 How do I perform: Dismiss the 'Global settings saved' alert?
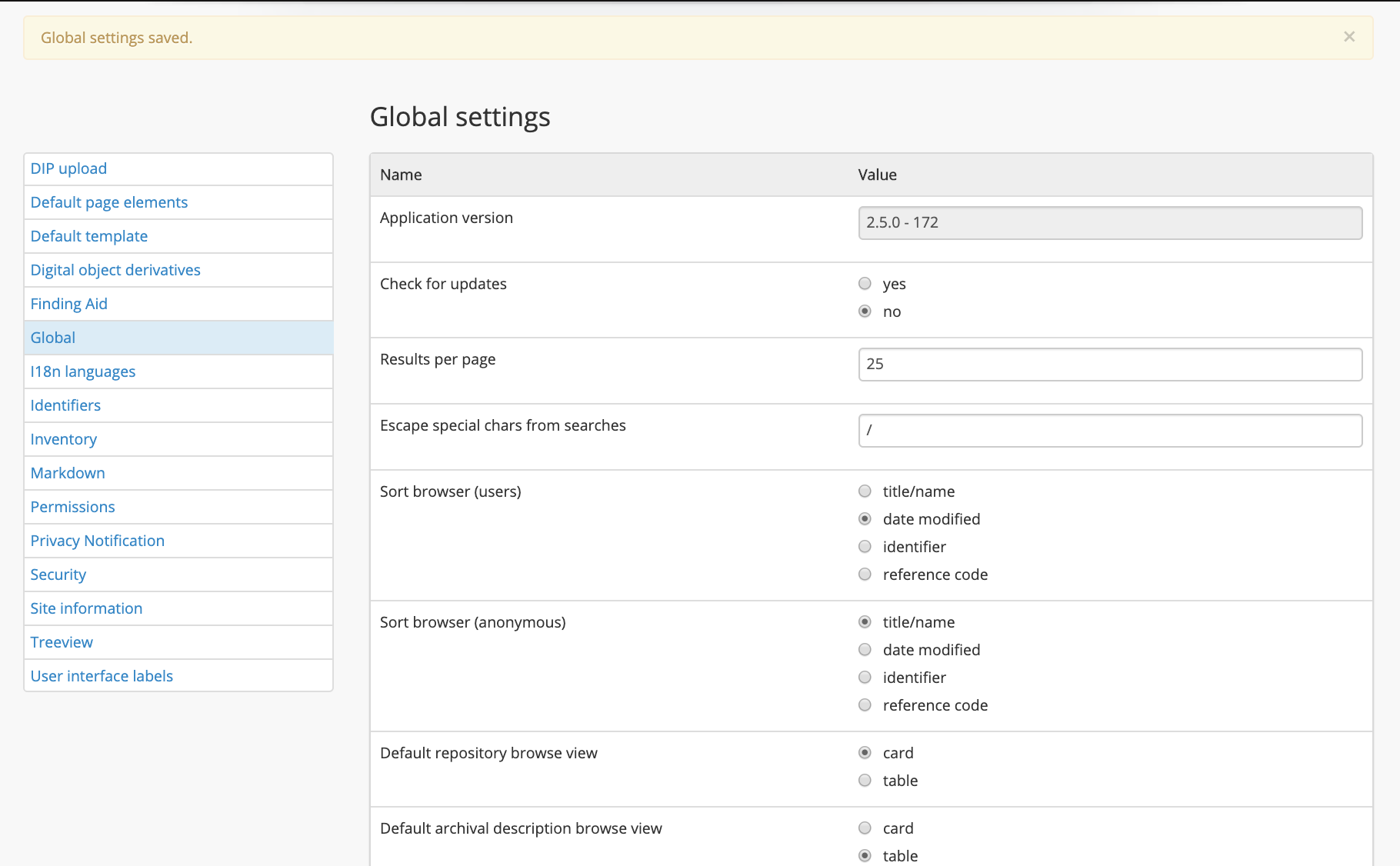click(1348, 37)
